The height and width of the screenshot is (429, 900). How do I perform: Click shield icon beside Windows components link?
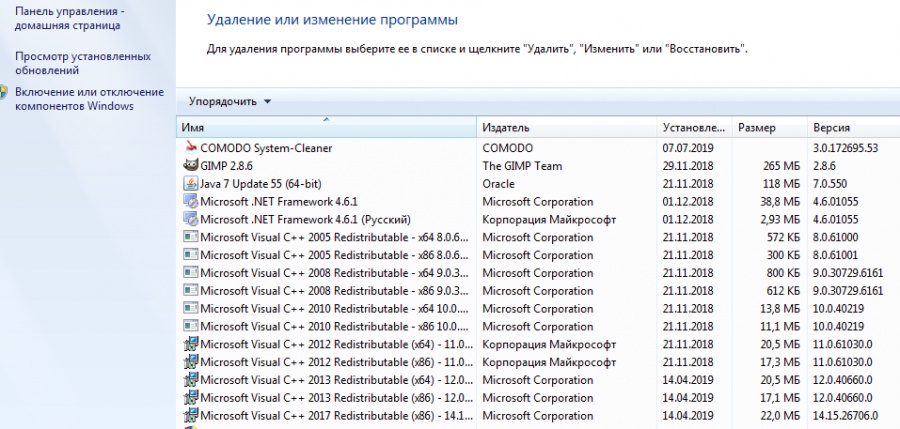(3, 92)
